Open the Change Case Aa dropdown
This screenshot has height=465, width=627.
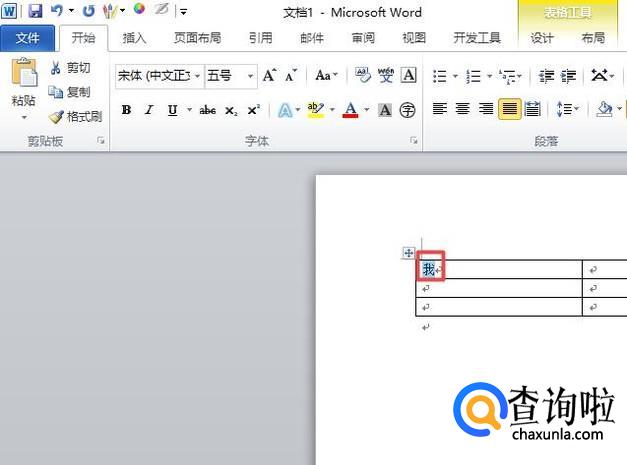pyautogui.click(x=326, y=75)
